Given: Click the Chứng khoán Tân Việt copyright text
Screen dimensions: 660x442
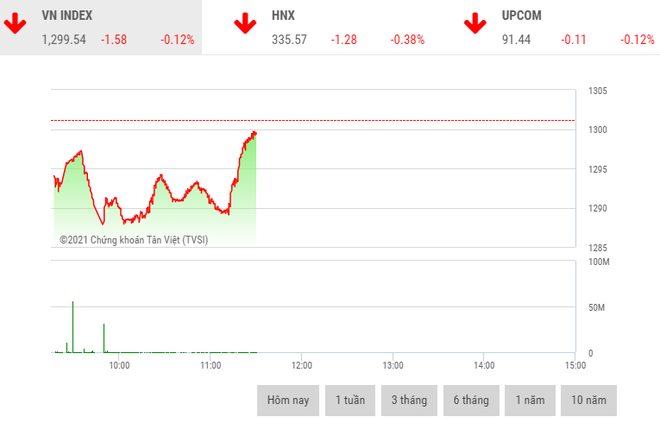Looking at the screenshot, I should tap(133, 240).
